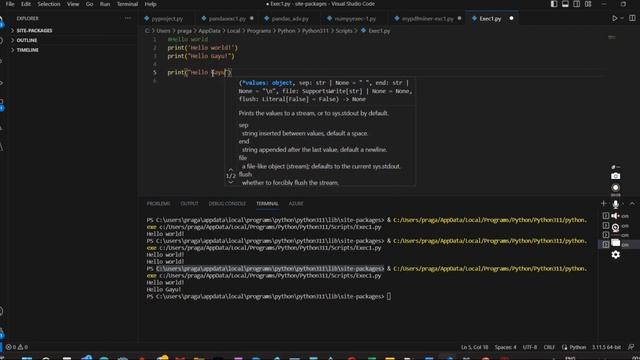Switch to the mypdfminer-exe1.py editor tab
Screen dimensions: 640x360
[x=427, y=19]
